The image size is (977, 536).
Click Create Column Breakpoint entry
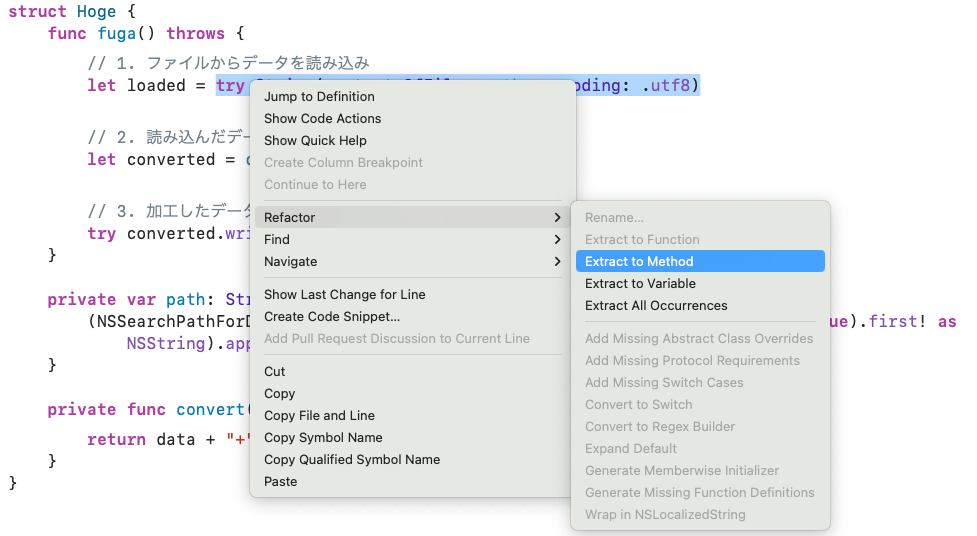coord(412,163)
